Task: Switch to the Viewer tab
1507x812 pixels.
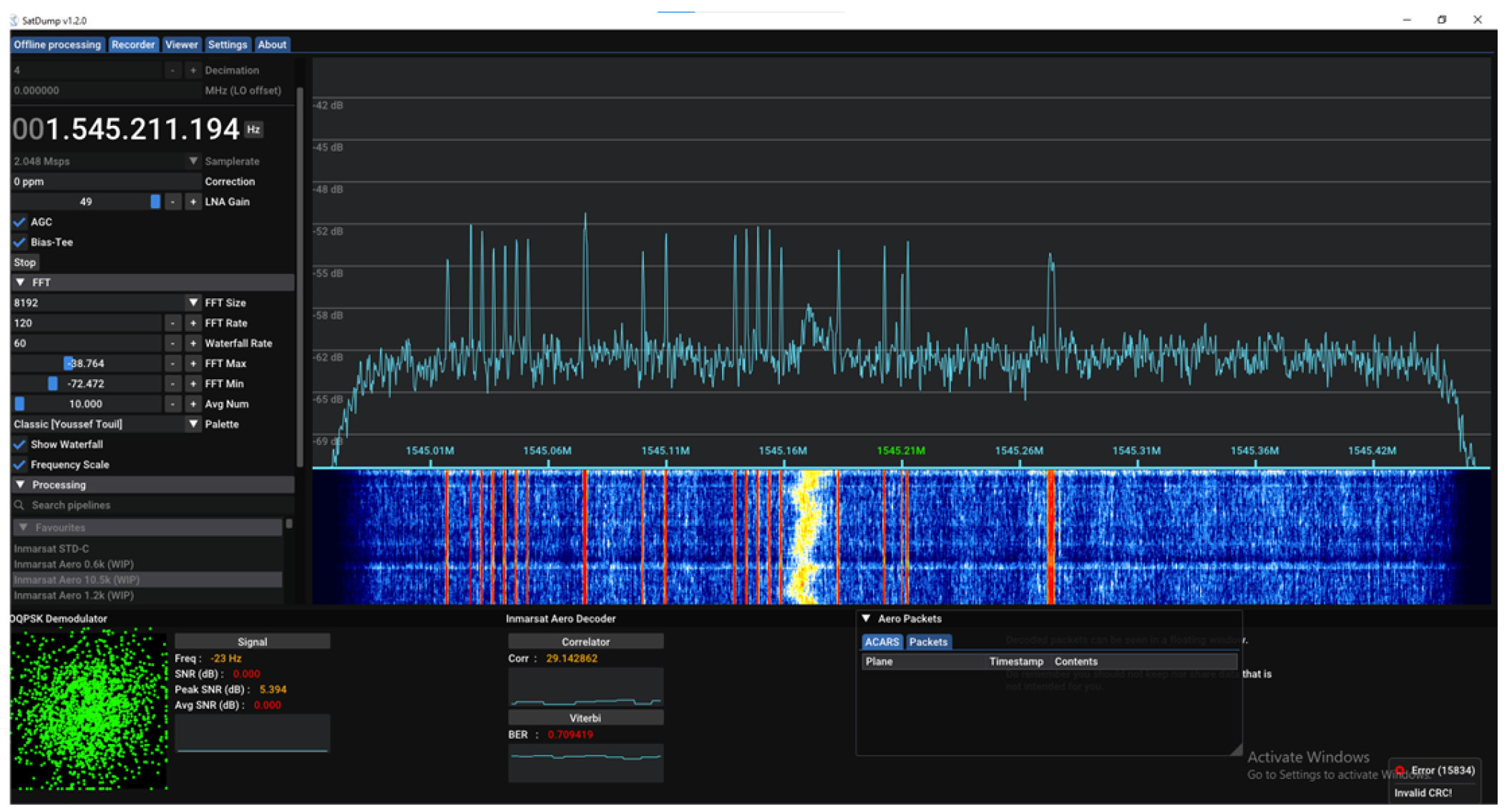Action: click(x=181, y=44)
